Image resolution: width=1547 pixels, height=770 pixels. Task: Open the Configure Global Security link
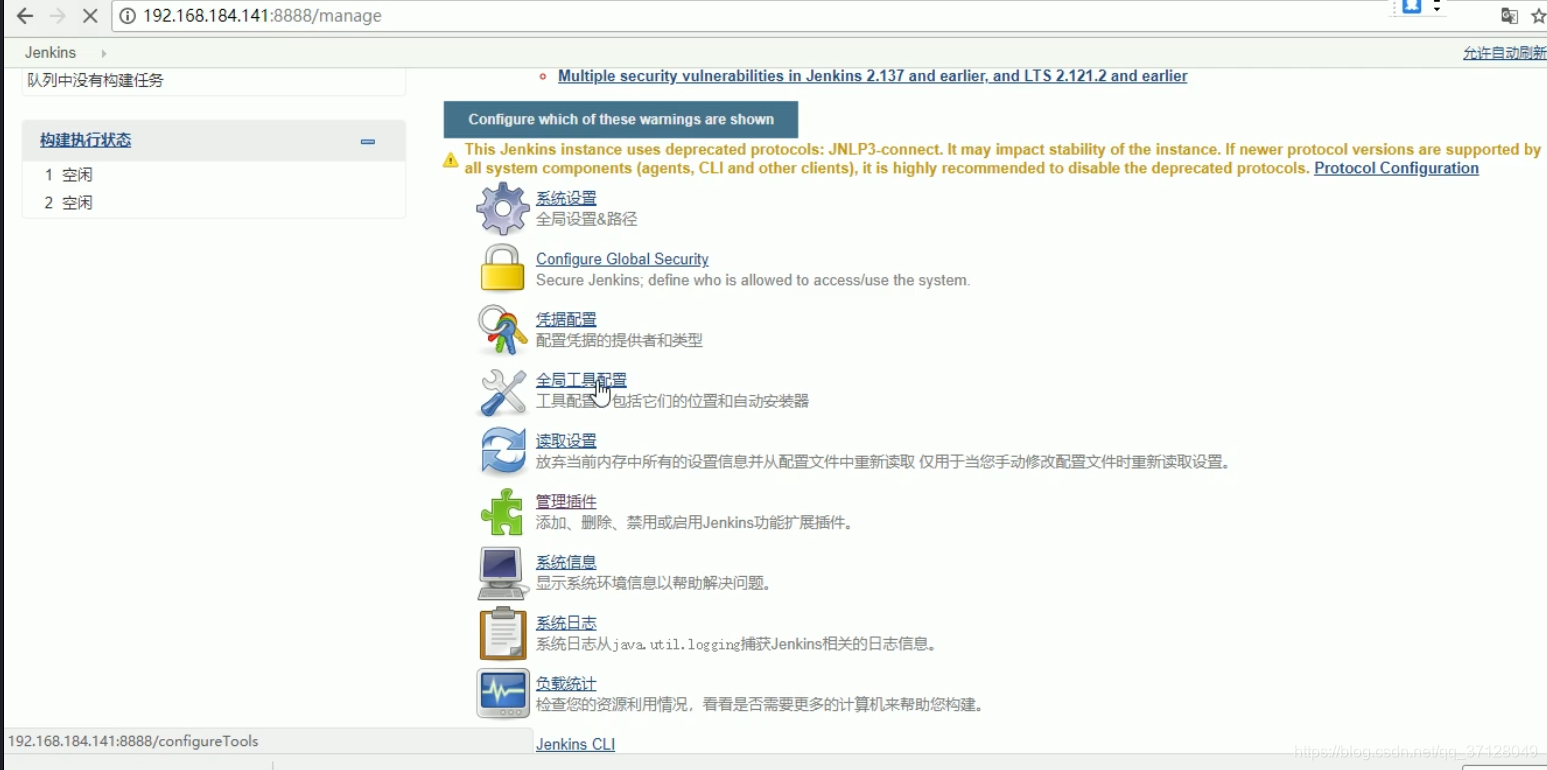pos(622,259)
